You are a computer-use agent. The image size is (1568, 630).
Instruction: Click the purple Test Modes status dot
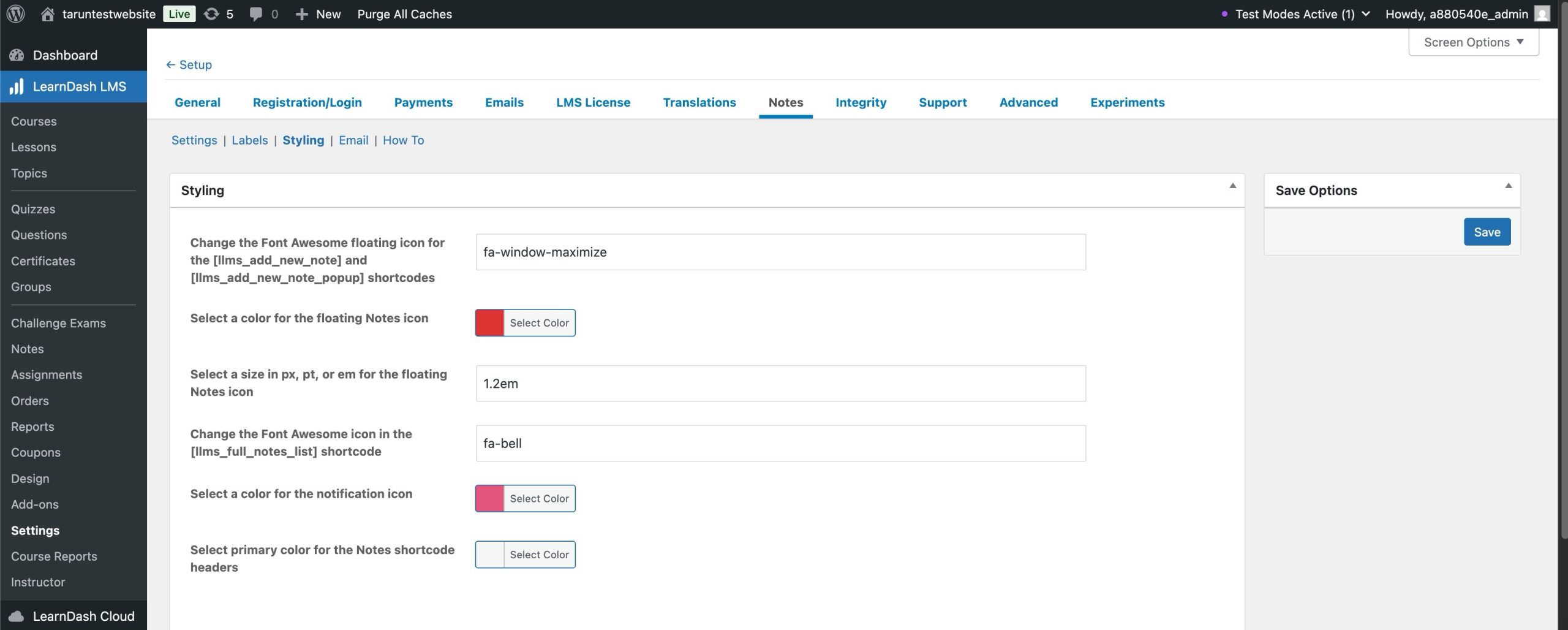tap(1224, 13)
